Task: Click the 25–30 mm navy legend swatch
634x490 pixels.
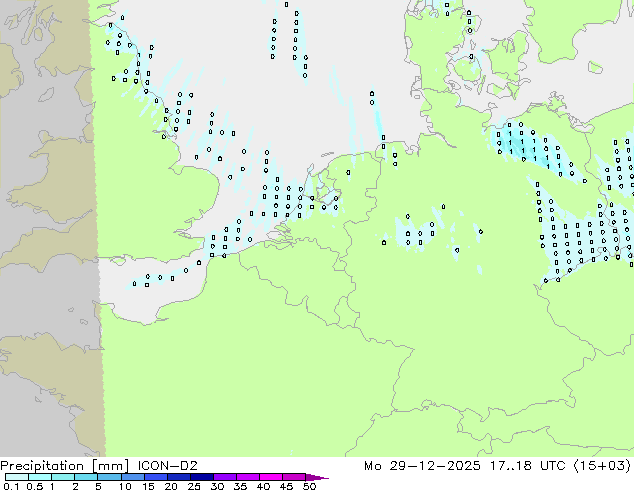Action: tap(202, 477)
